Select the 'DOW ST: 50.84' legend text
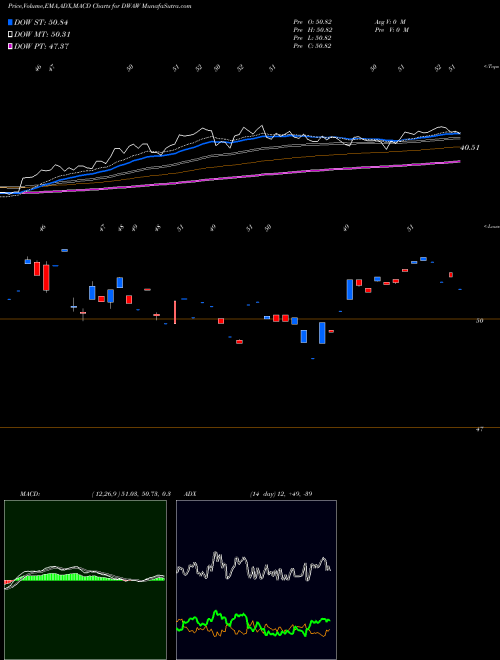This screenshot has width=500, height=660. point(41,22)
